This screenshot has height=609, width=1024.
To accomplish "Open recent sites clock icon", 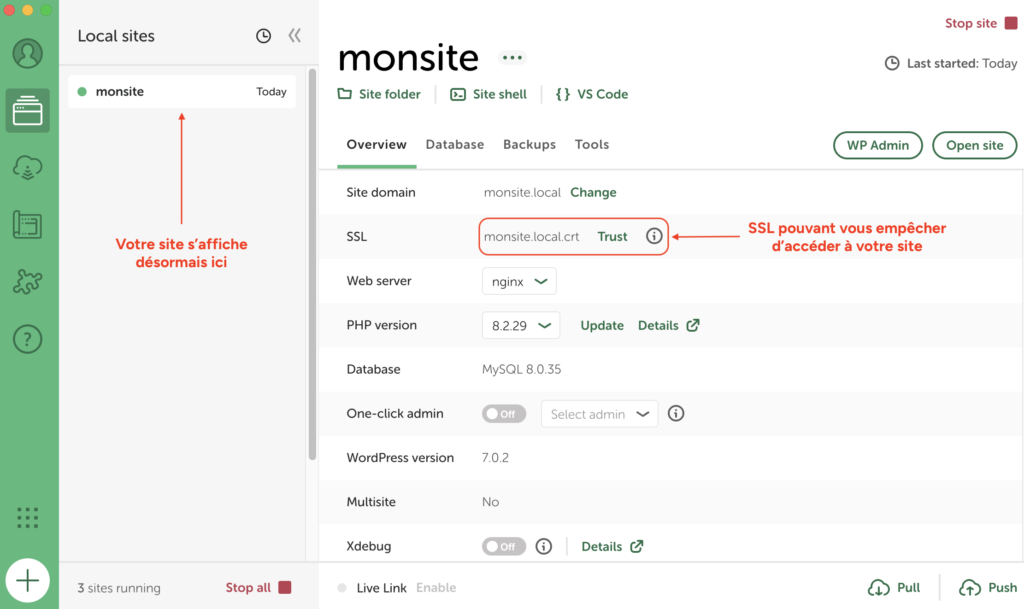I will point(263,36).
